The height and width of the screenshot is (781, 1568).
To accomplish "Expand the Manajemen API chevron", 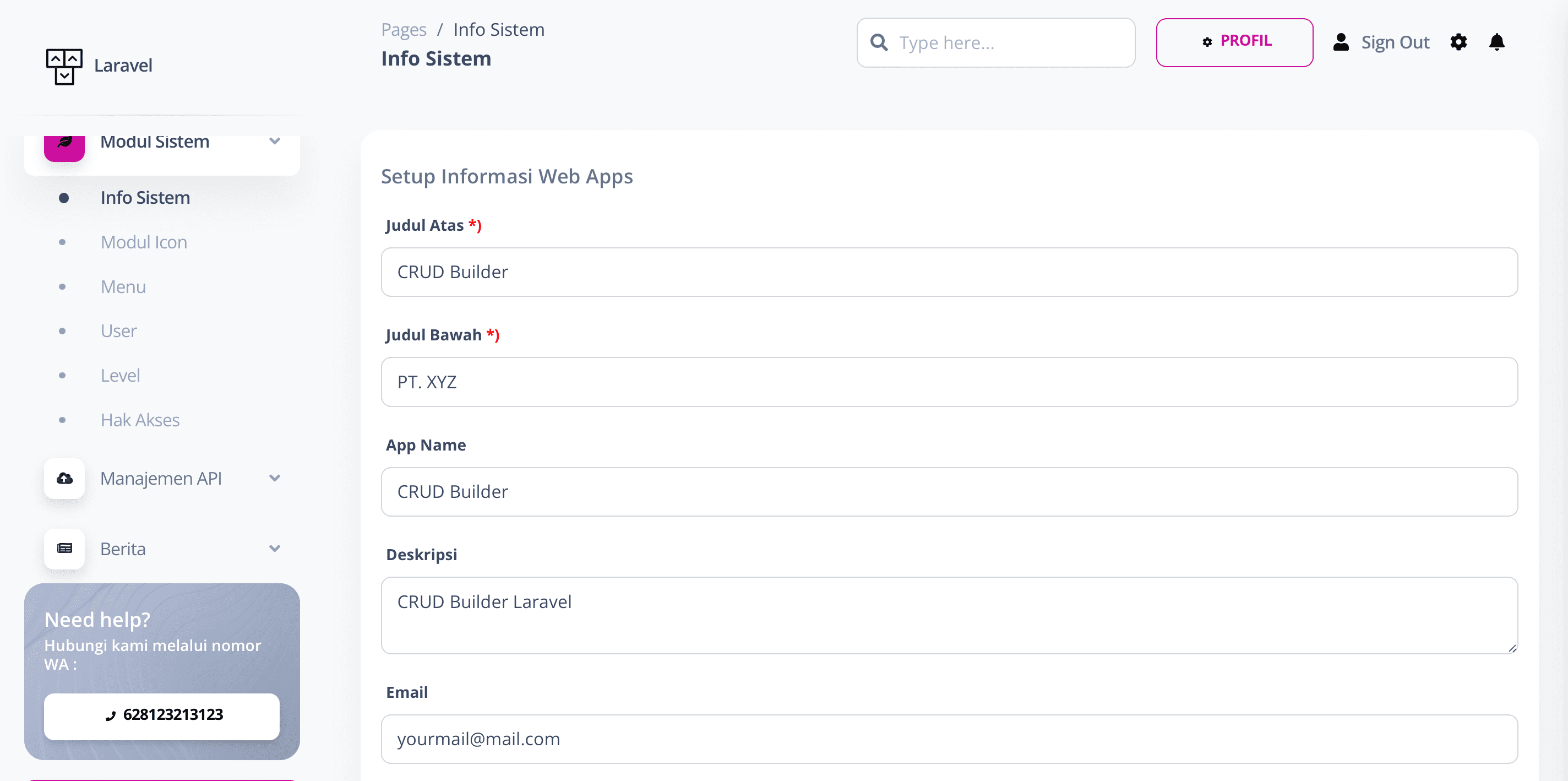I will pos(275,478).
